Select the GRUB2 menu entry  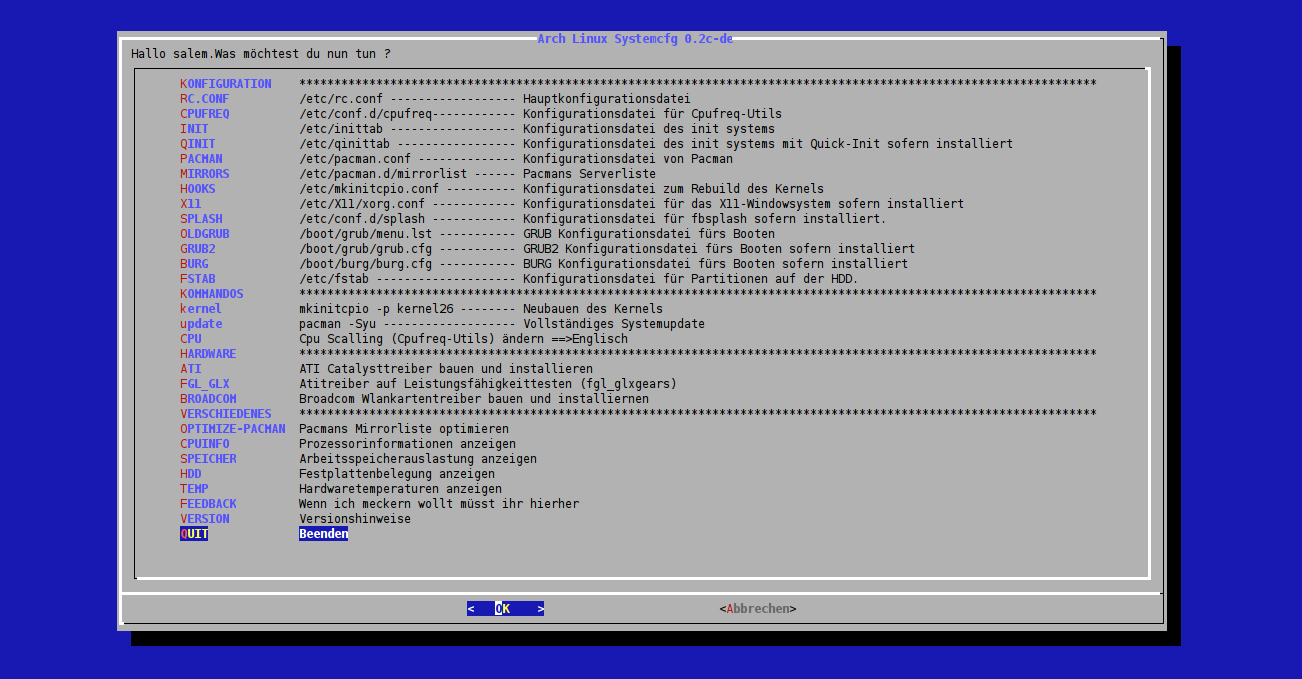197,249
